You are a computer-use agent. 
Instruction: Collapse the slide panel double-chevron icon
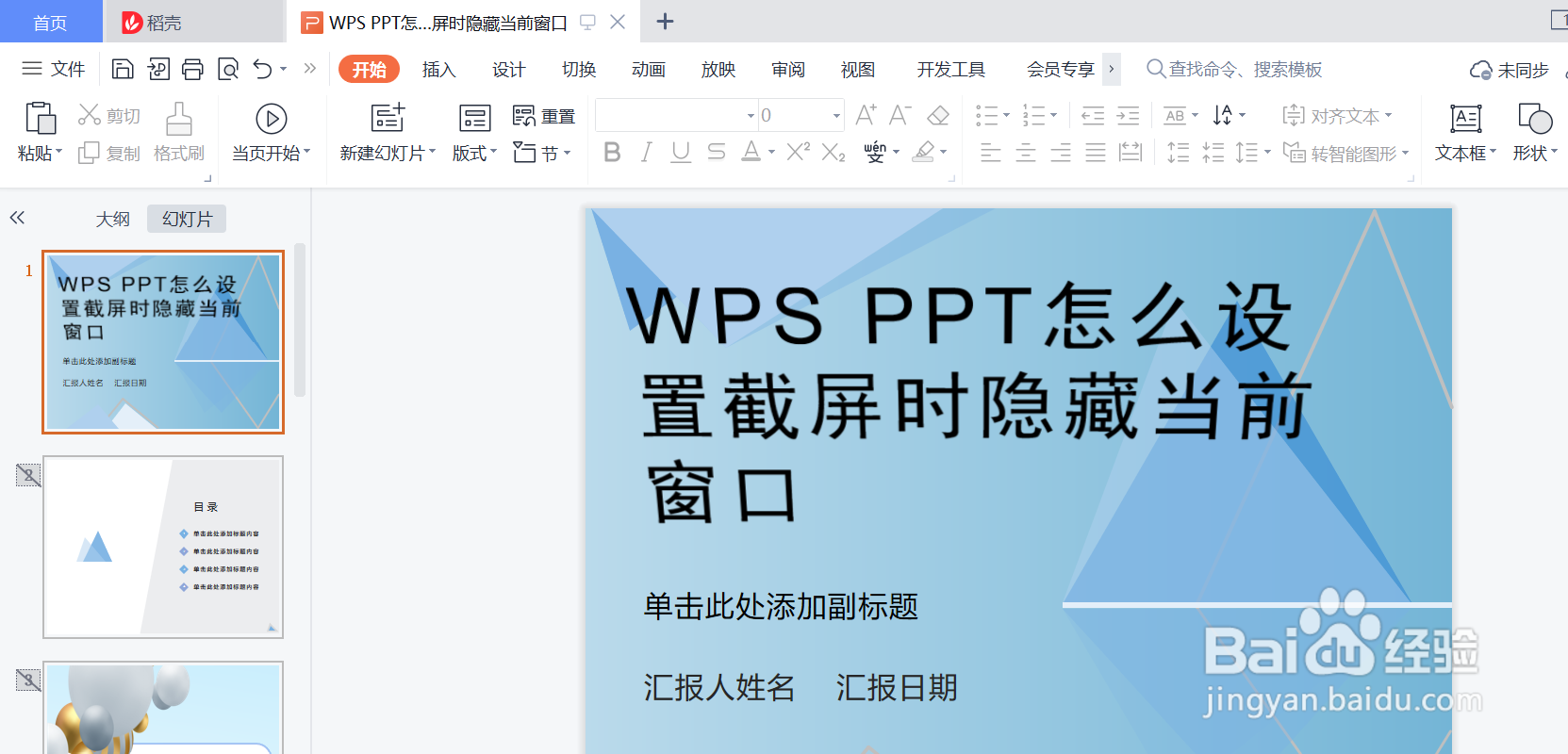17,218
